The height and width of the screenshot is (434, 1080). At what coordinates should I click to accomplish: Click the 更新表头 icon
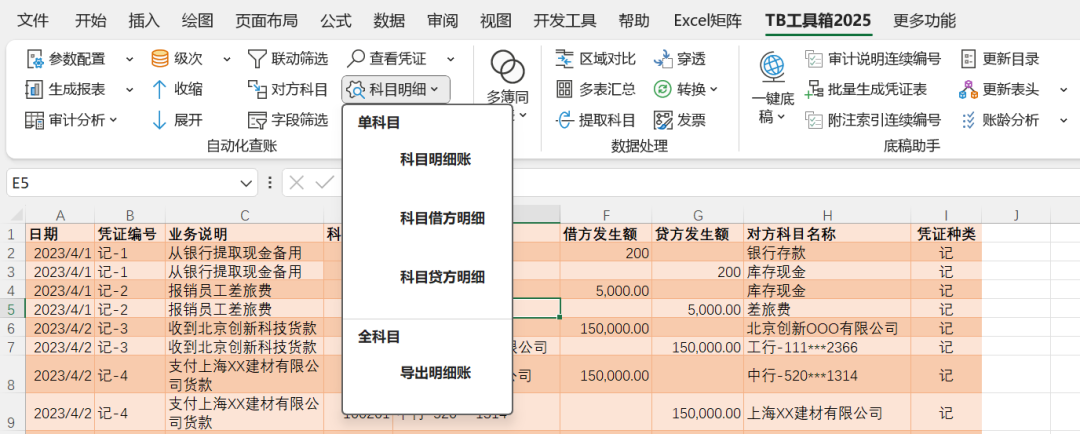(x=968, y=89)
